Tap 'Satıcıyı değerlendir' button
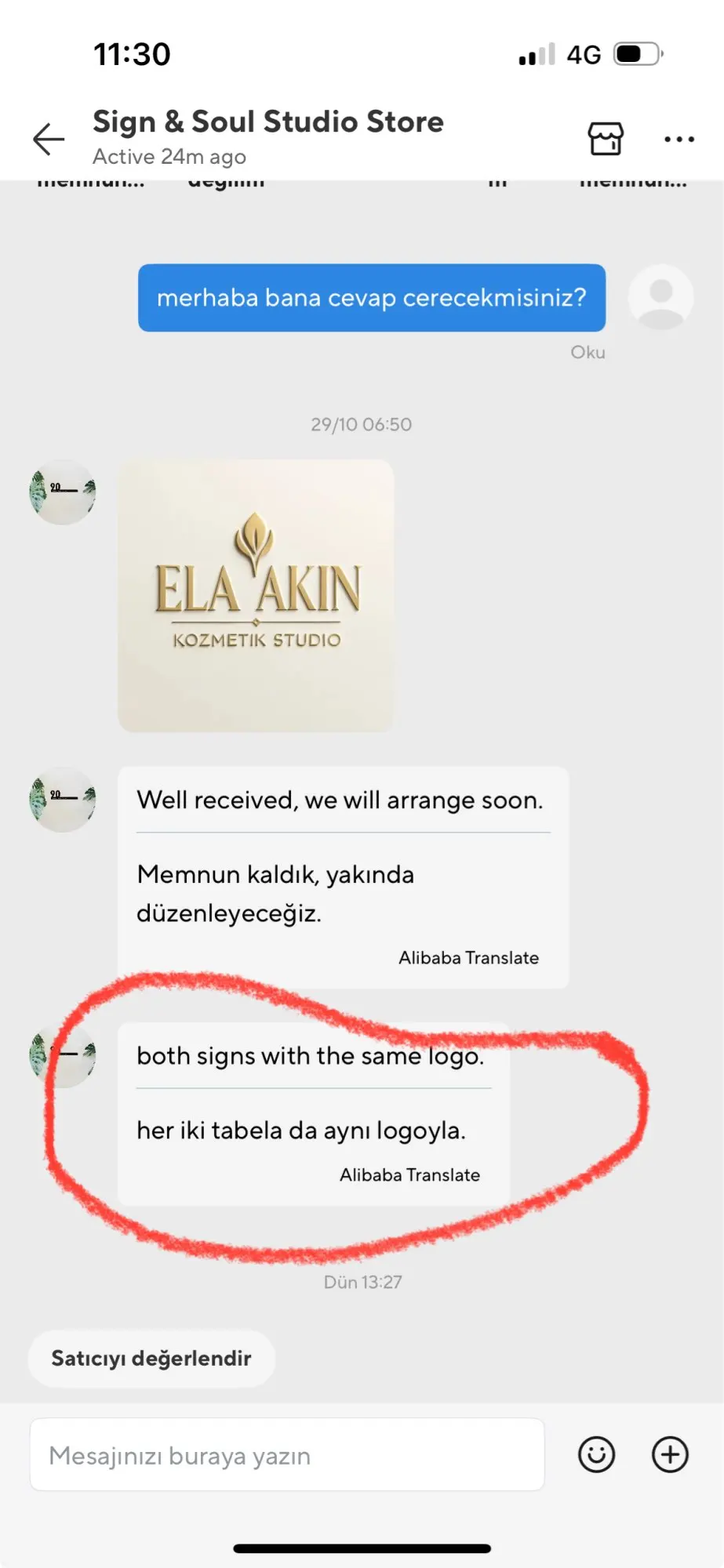Screen dimensions: 724x1568 [151, 1358]
